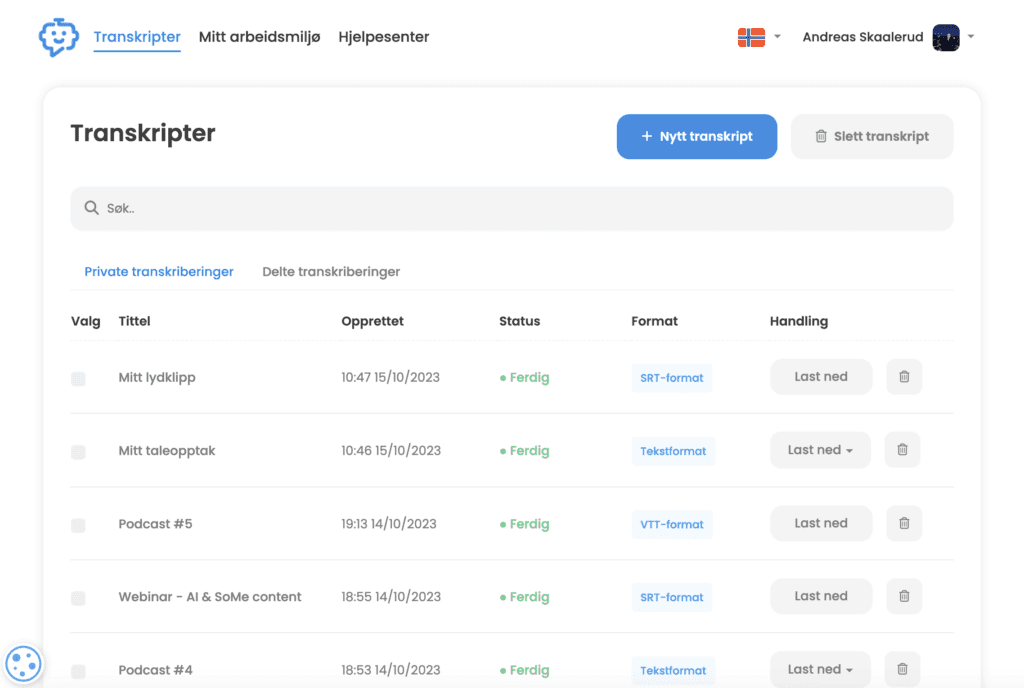Click Andreas Skaalerud profile avatar
Viewport: 1024px width, 688px height.
[946, 37]
